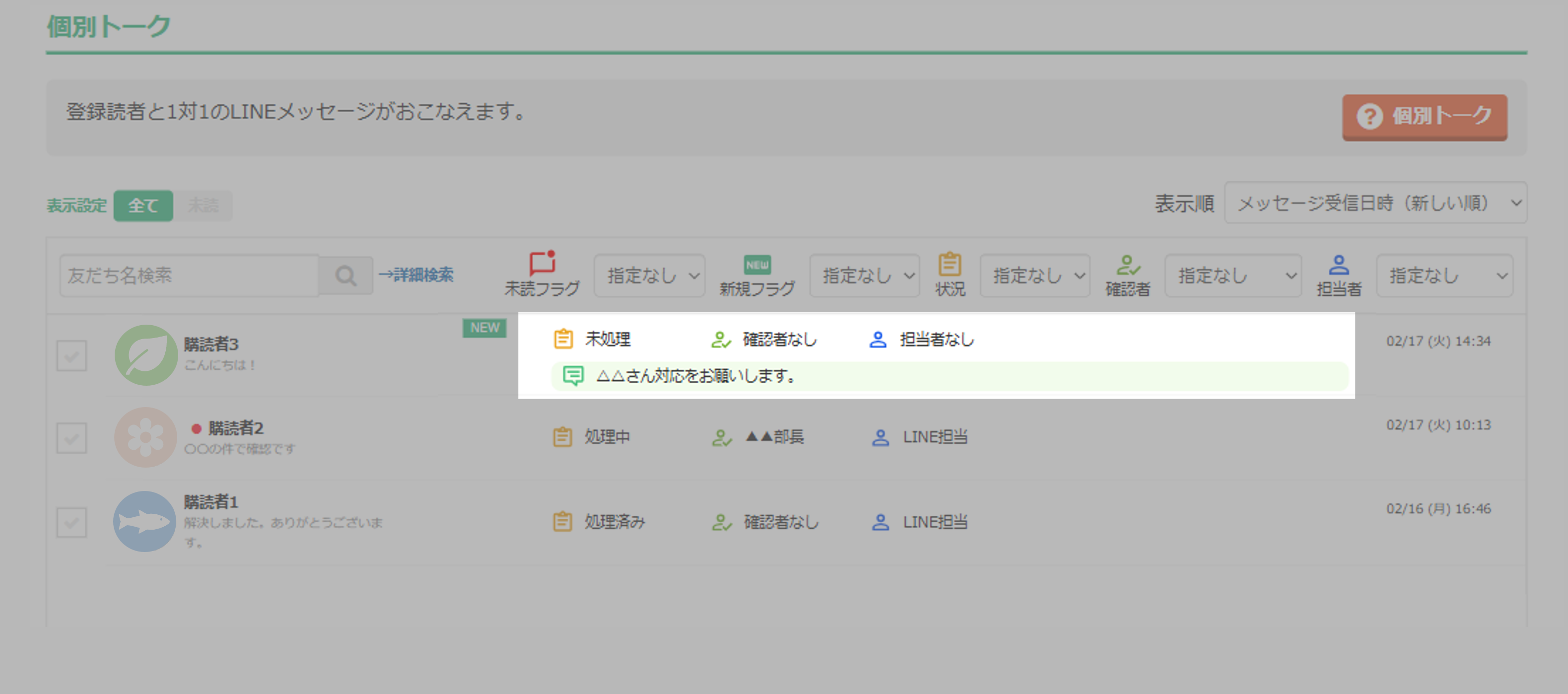Switch to the 未読 display tab
1568x694 pixels.
click(203, 205)
